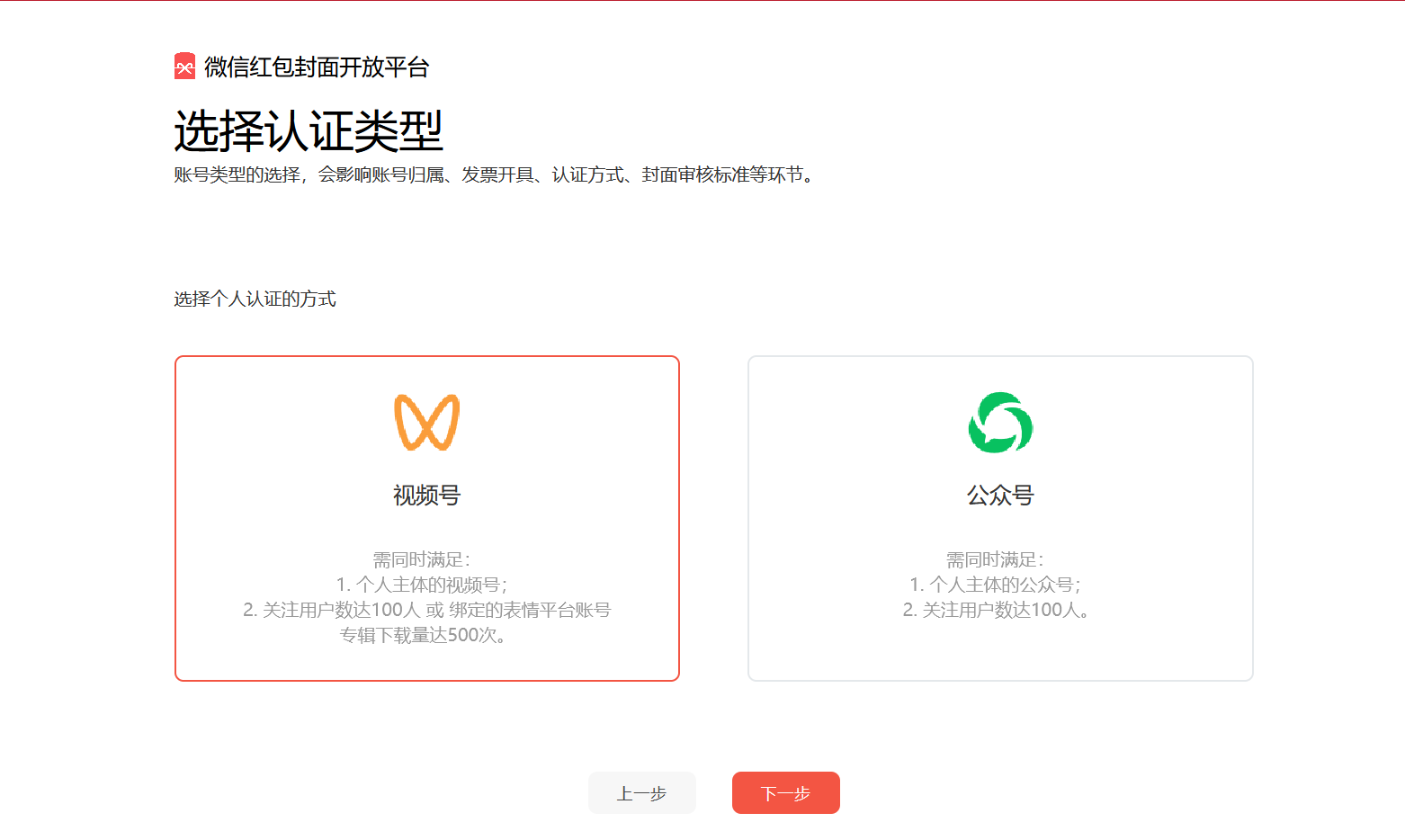Click the red envelope logo icon
Viewport: 1405px width, 840px height.
[184, 67]
